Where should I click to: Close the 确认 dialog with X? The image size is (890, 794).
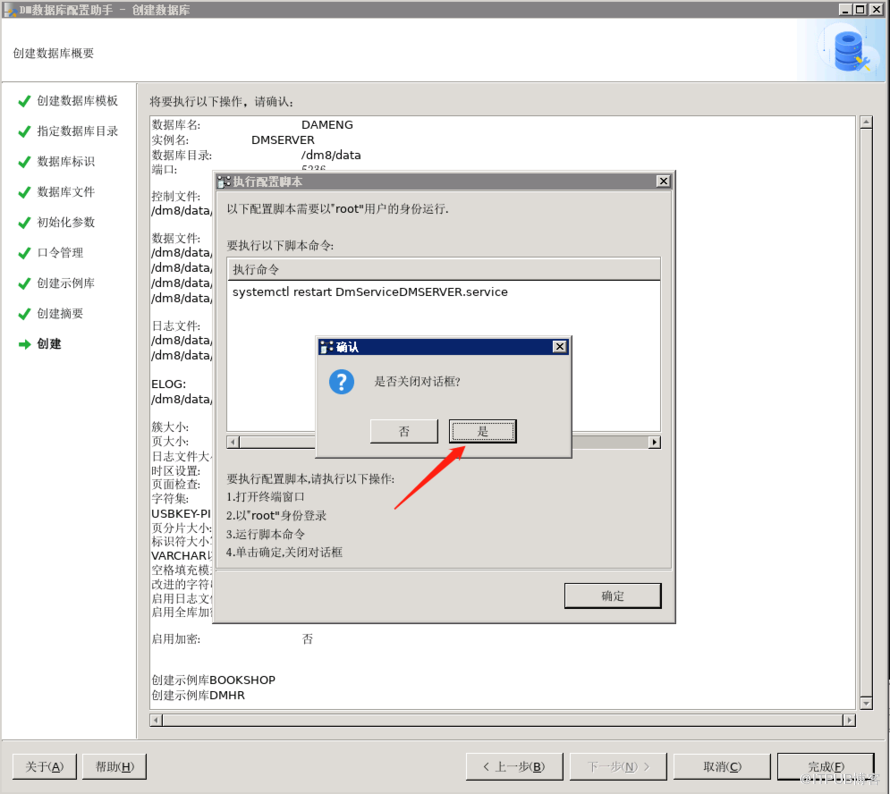(x=560, y=346)
